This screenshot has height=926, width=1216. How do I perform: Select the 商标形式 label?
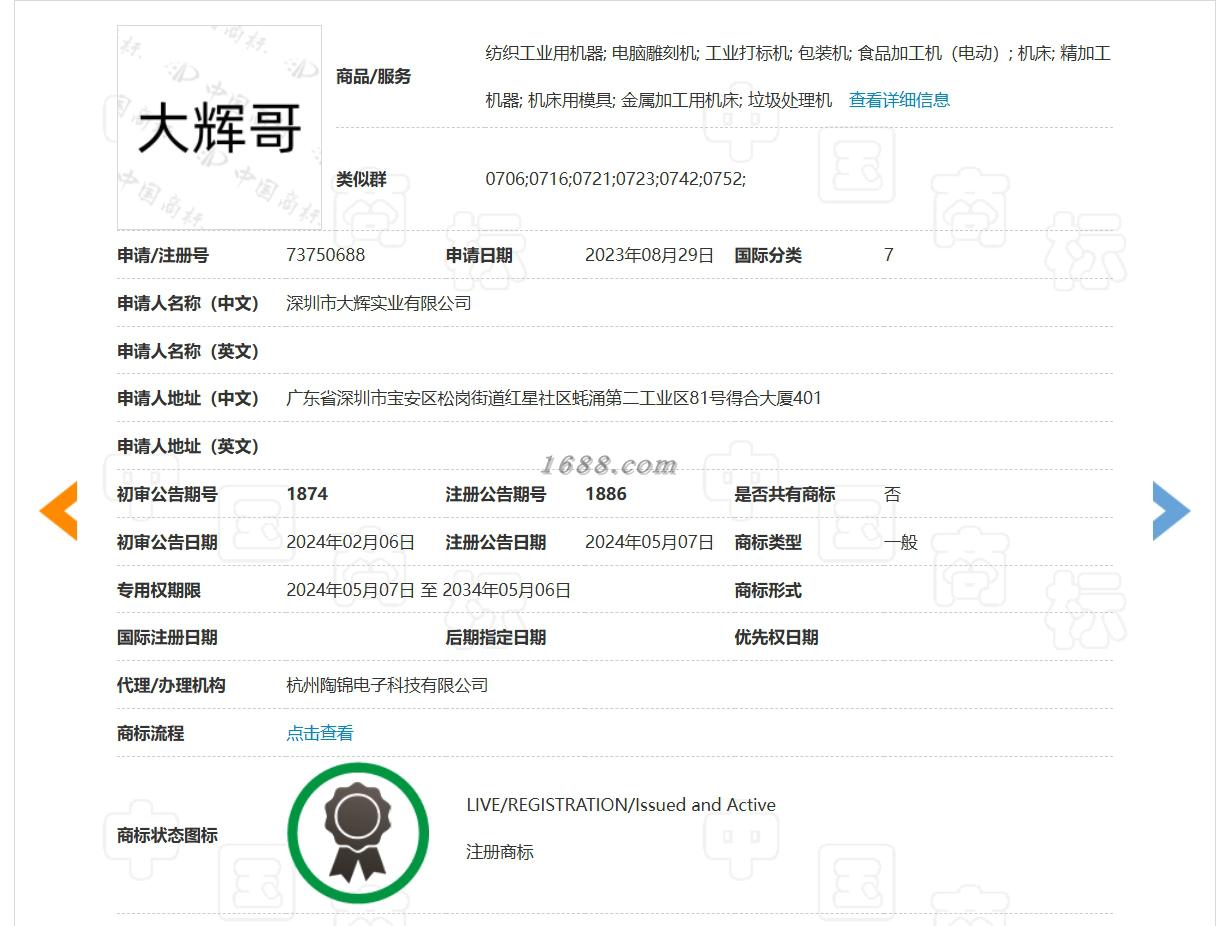tap(768, 590)
